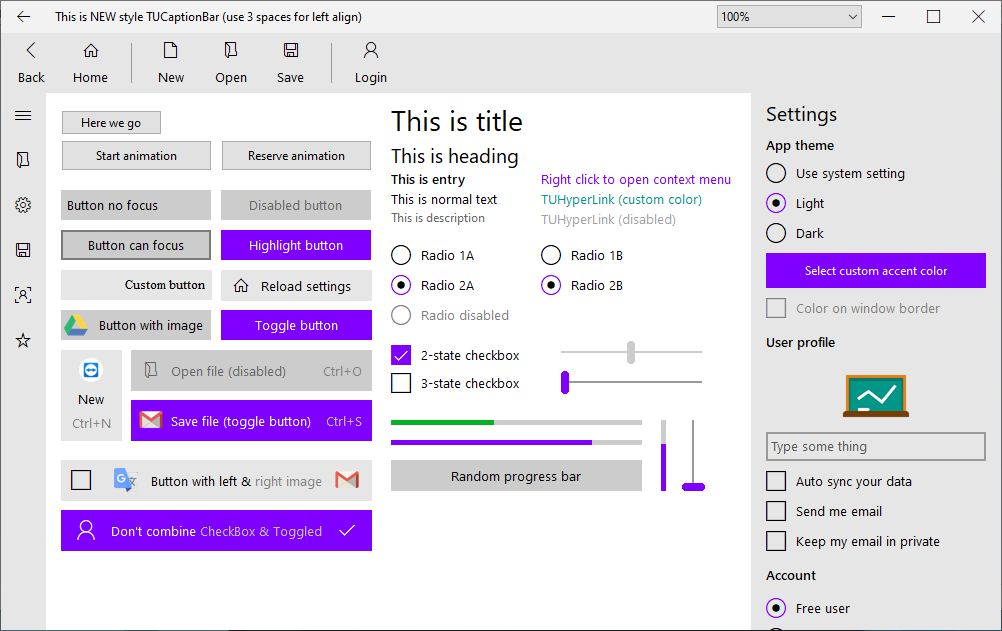Click Right click to open context menu link
Image resolution: width=1002 pixels, height=631 pixels.
click(636, 180)
